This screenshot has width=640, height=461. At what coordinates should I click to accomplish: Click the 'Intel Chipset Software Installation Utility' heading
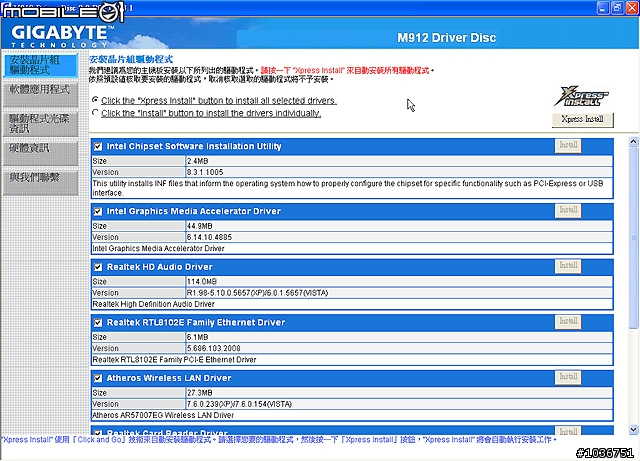point(194,147)
